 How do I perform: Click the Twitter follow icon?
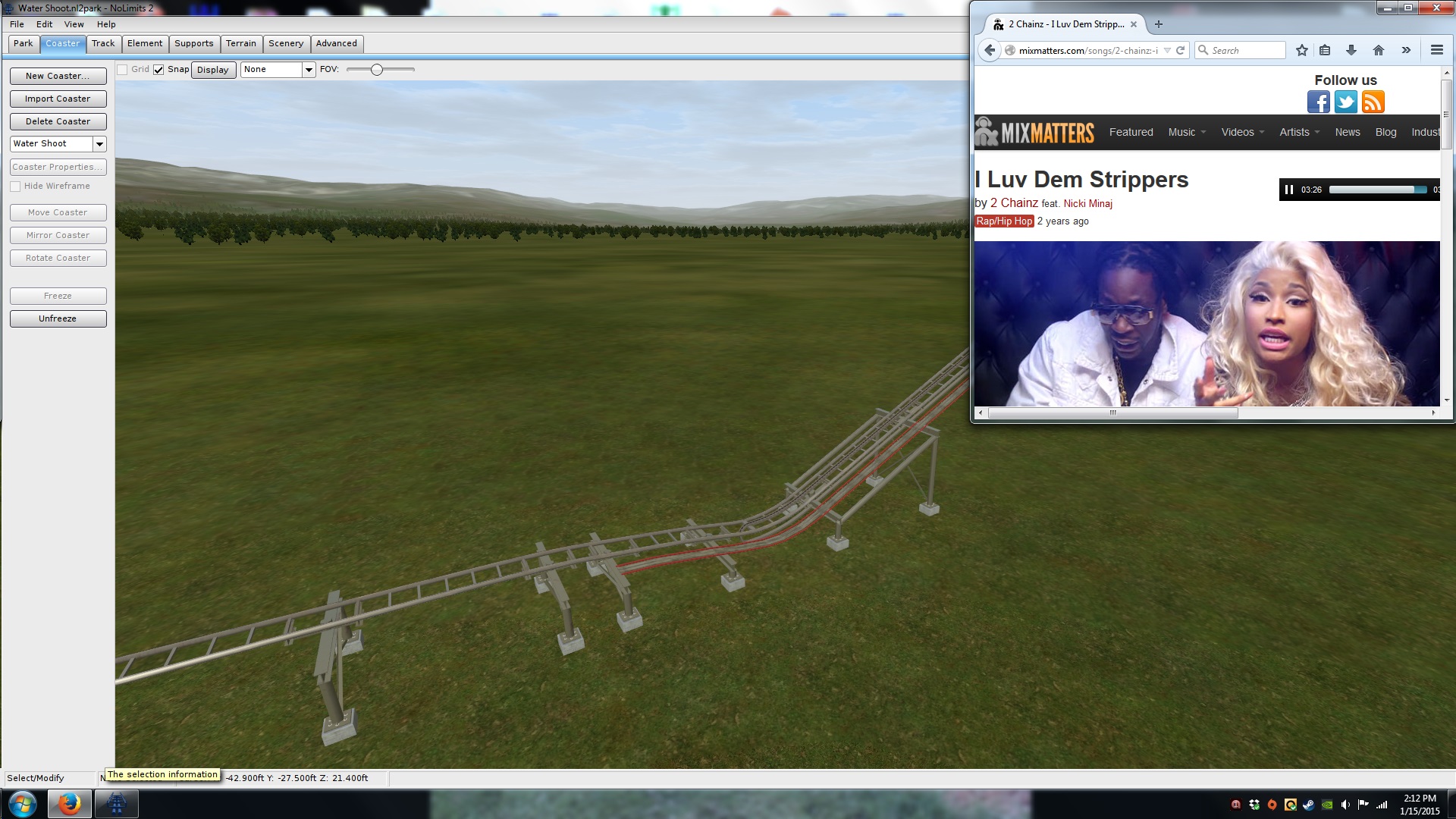coord(1345,102)
